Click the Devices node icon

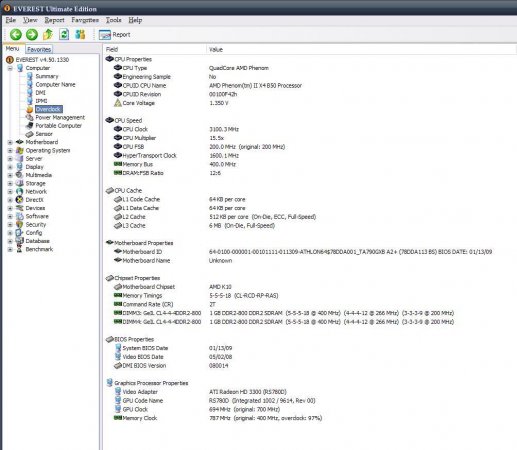pos(20,208)
